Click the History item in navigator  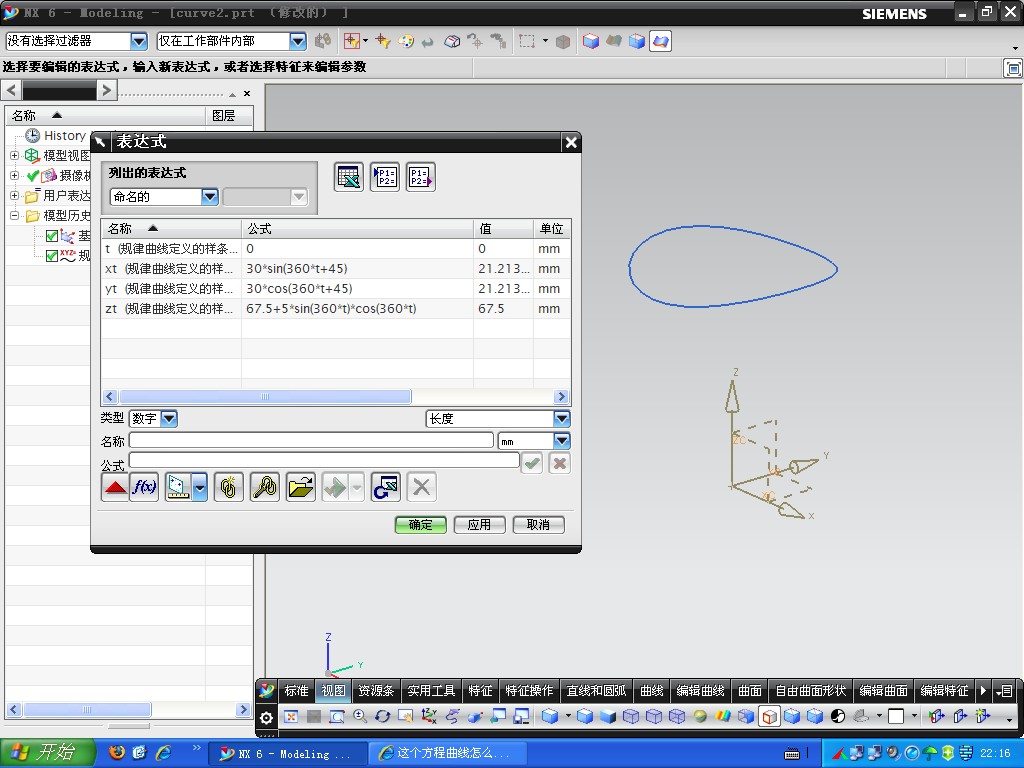[65, 136]
